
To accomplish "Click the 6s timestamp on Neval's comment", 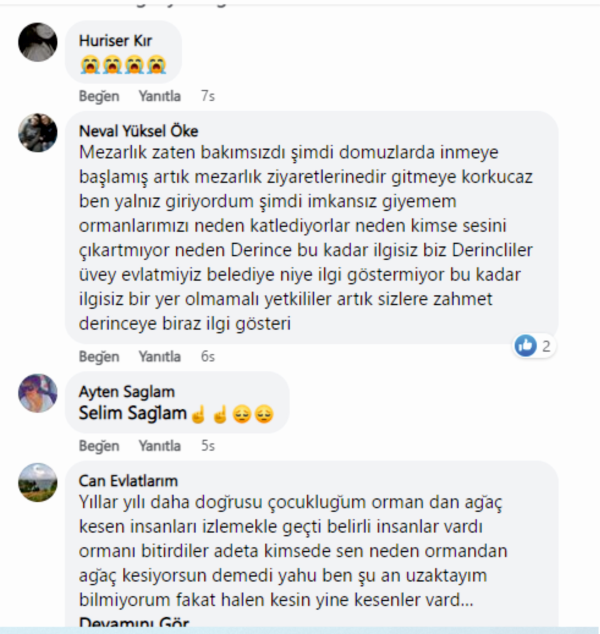I will [208, 357].
